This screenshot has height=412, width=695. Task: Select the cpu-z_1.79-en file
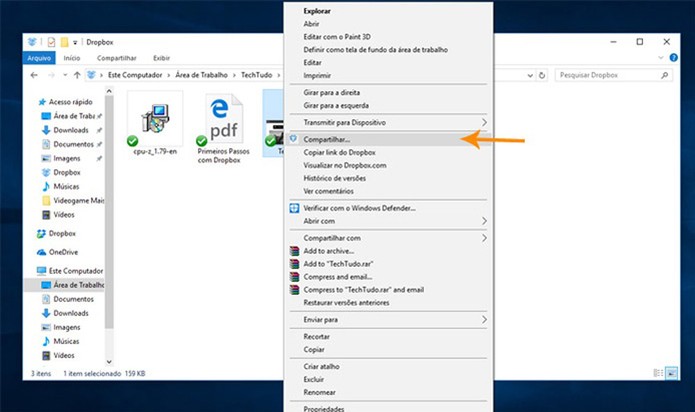click(155, 124)
